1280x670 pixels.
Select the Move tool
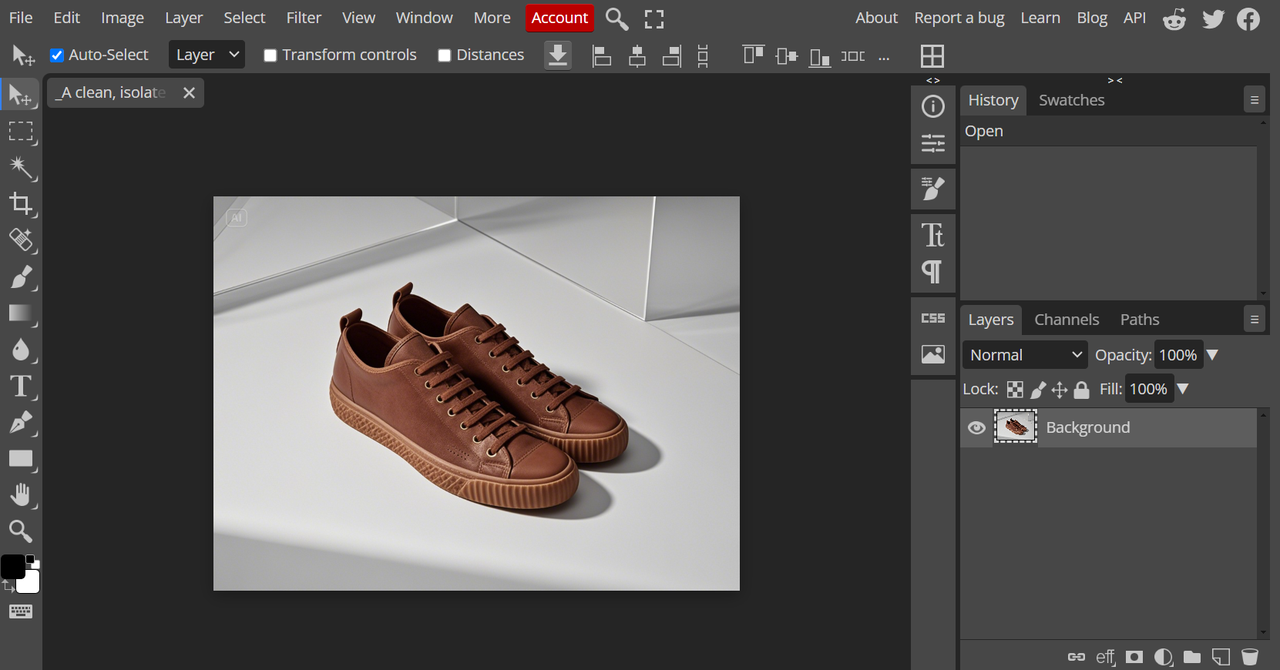(21, 95)
